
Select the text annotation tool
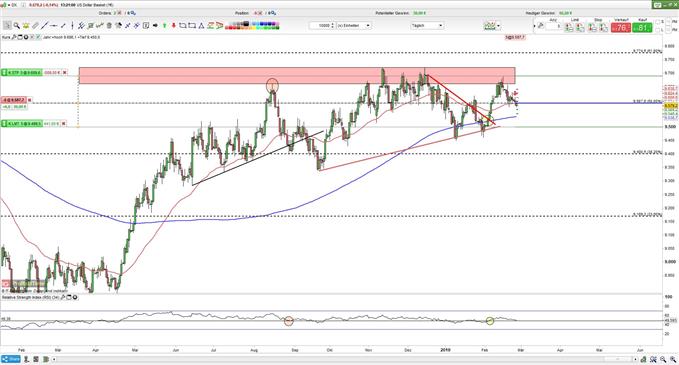tap(146, 26)
